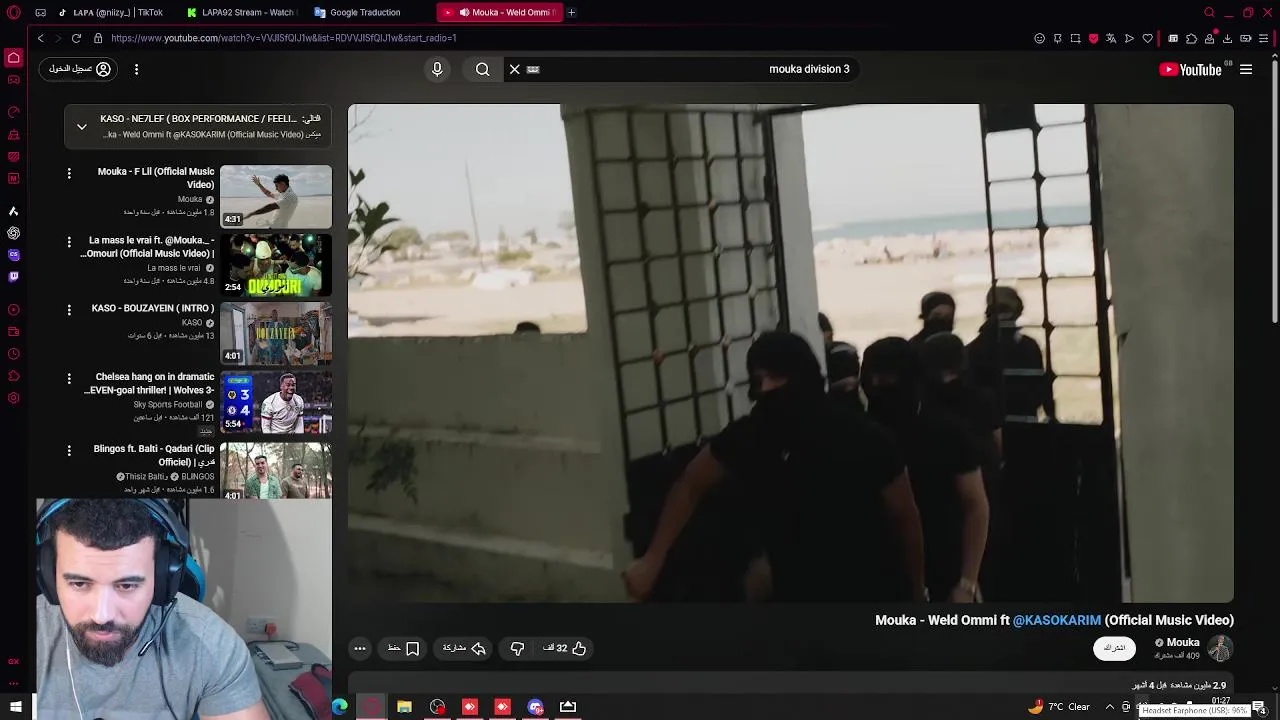The height and width of the screenshot is (720, 1280).
Task: Click the 'KASO - BOUZAYEIN ( INTRO )' title
Action: (x=153, y=308)
